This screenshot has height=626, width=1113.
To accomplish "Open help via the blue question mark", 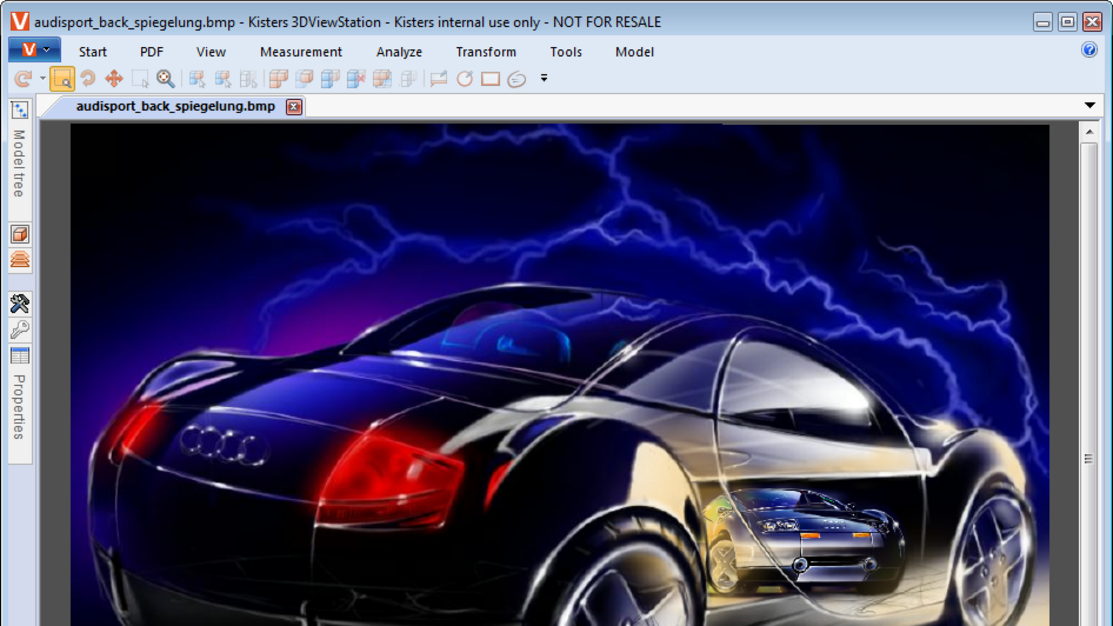I will click(x=1090, y=50).
